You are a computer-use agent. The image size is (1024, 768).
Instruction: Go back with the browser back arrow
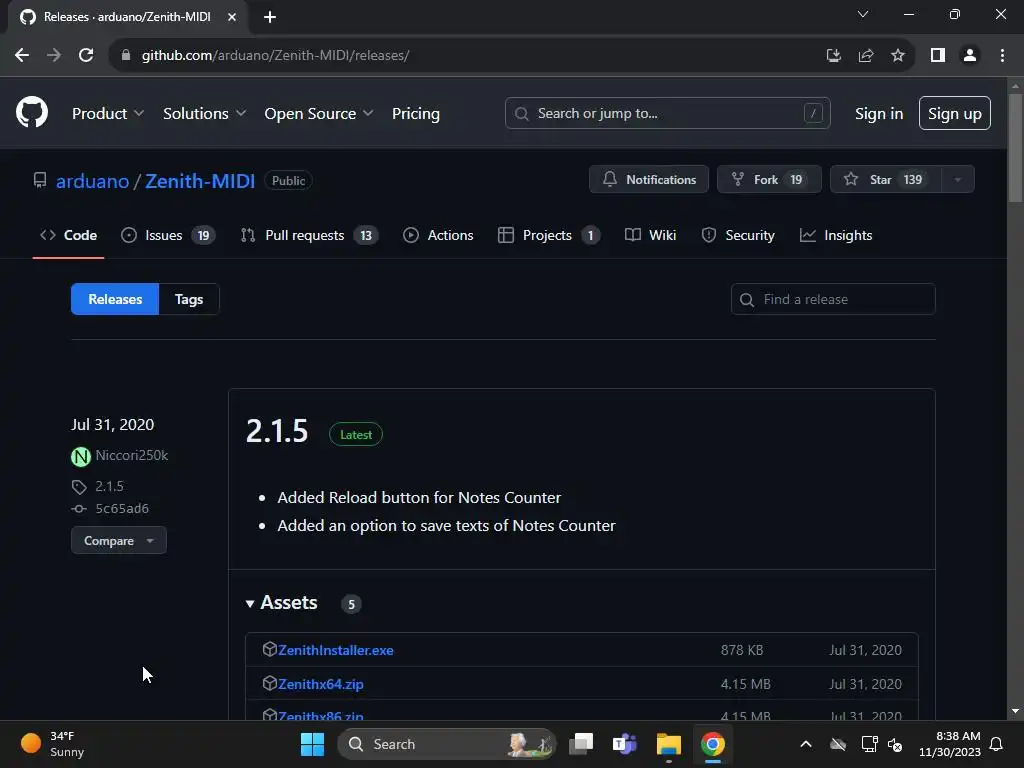coord(22,56)
